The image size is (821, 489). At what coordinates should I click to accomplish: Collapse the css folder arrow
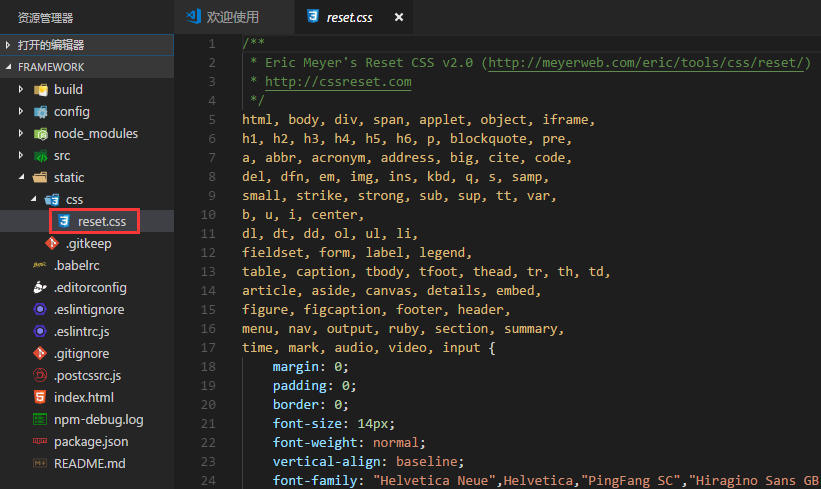(34, 199)
